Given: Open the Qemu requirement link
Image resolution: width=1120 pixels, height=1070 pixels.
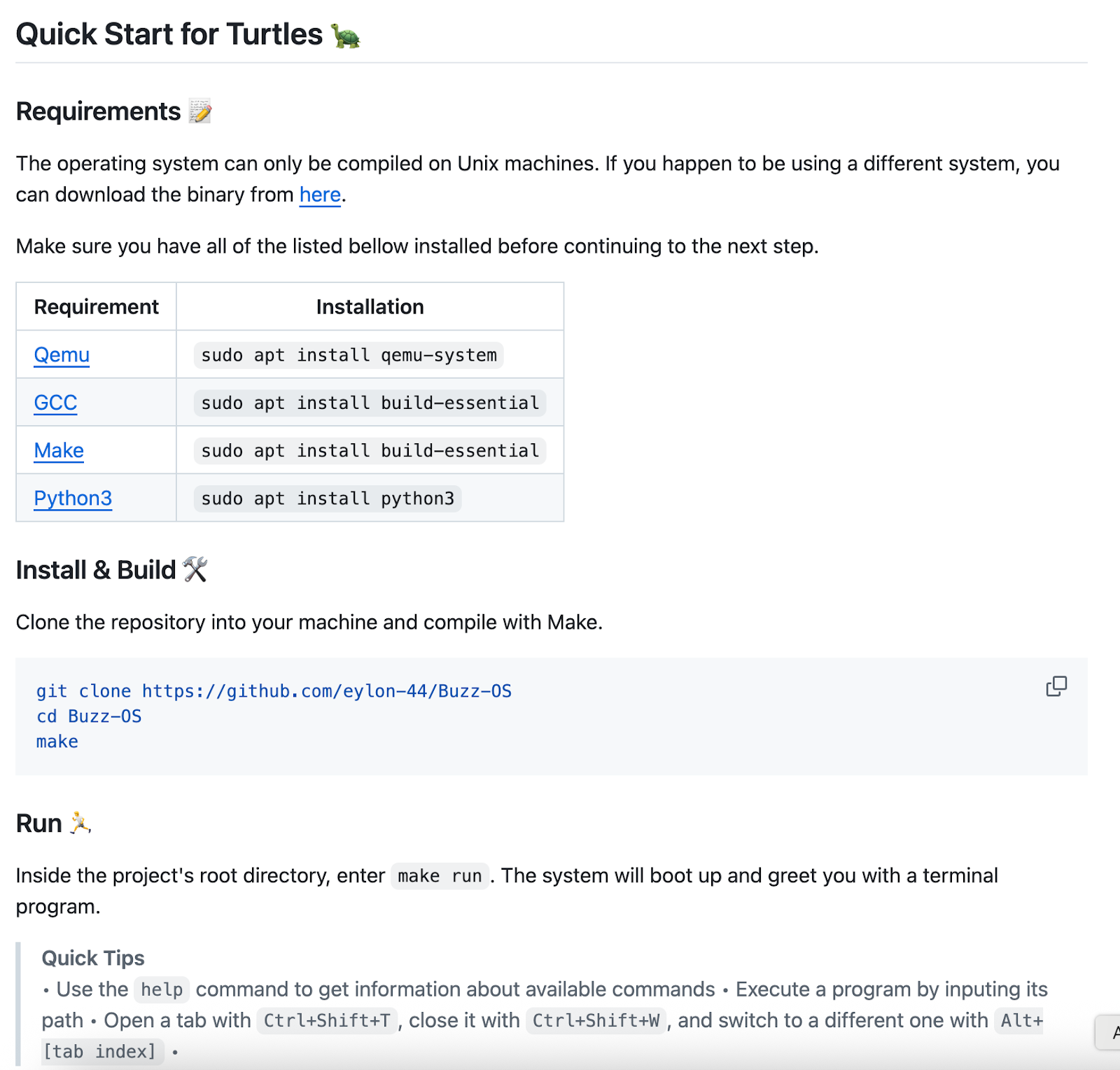Looking at the screenshot, I should coord(62,355).
